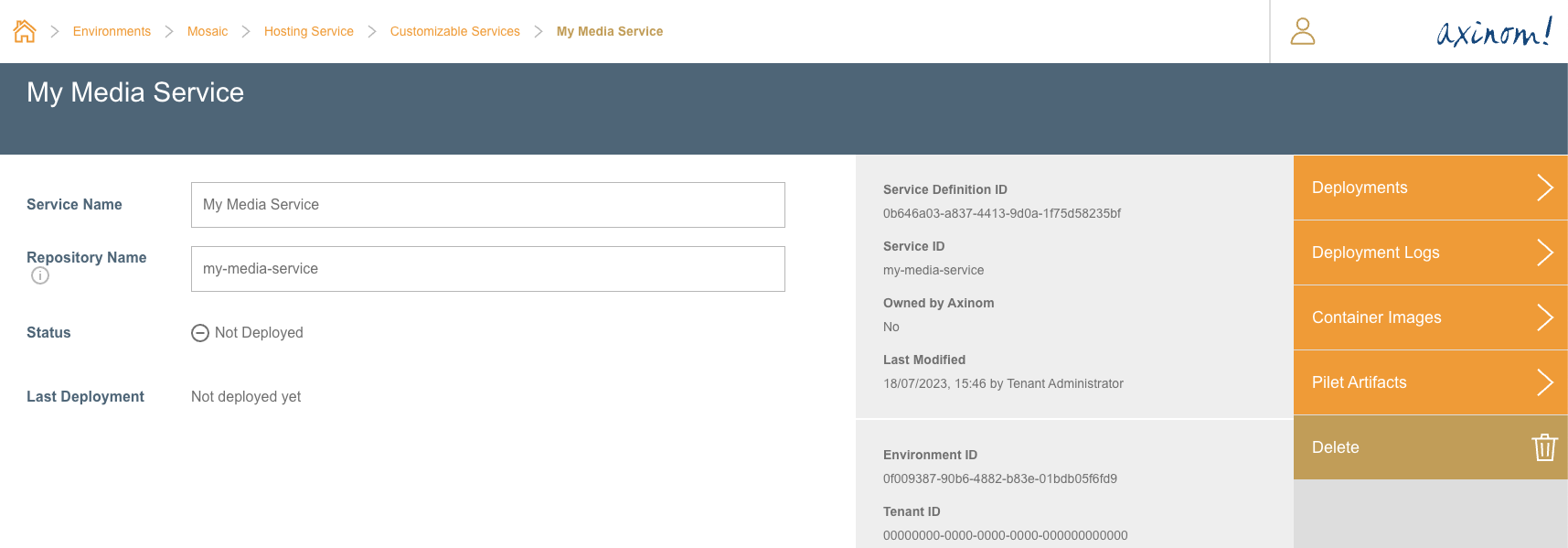
Task: Select the Service Definition ID value
Action: pos(1001,213)
